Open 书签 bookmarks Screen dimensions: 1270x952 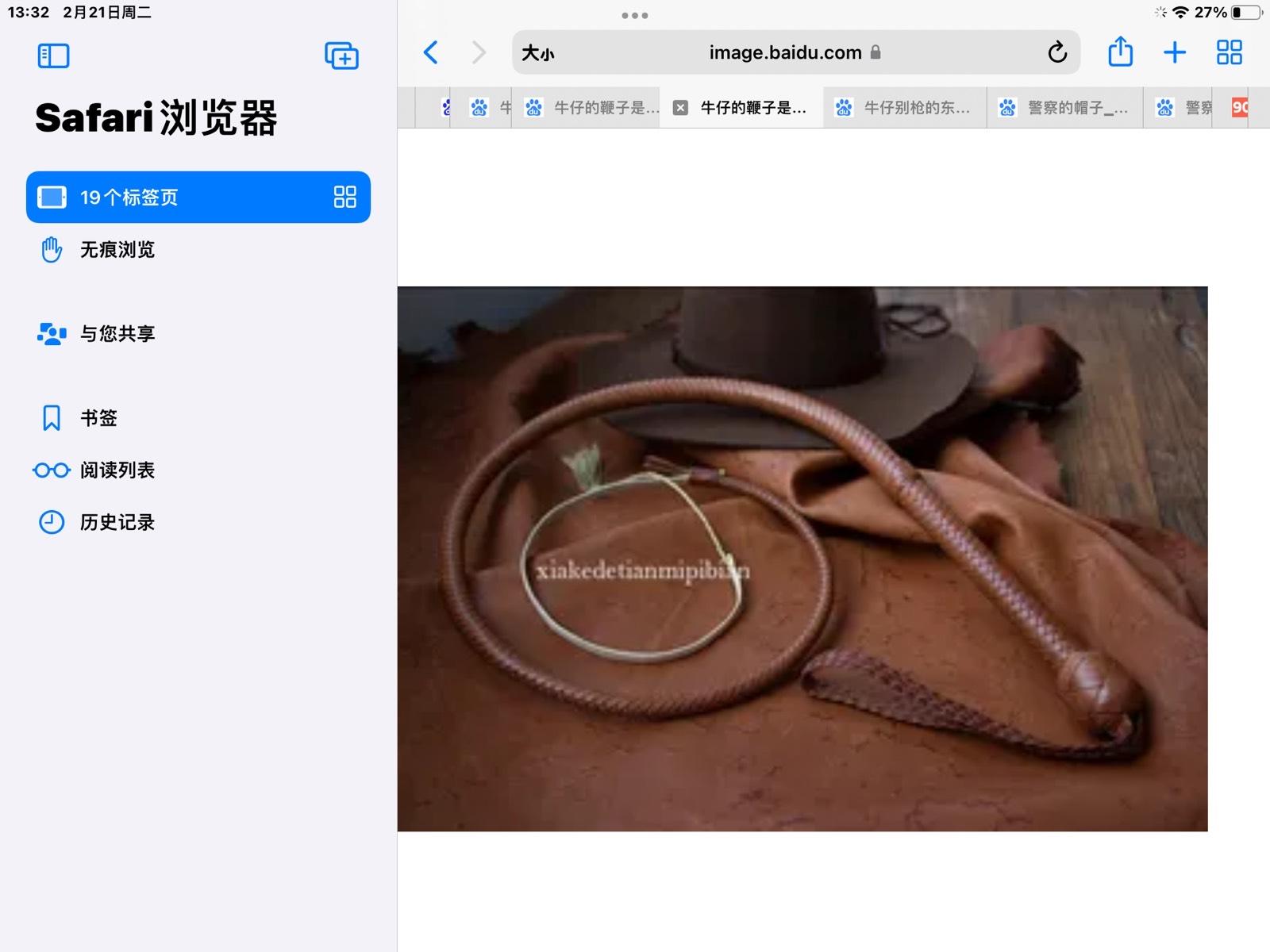click(198, 418)
